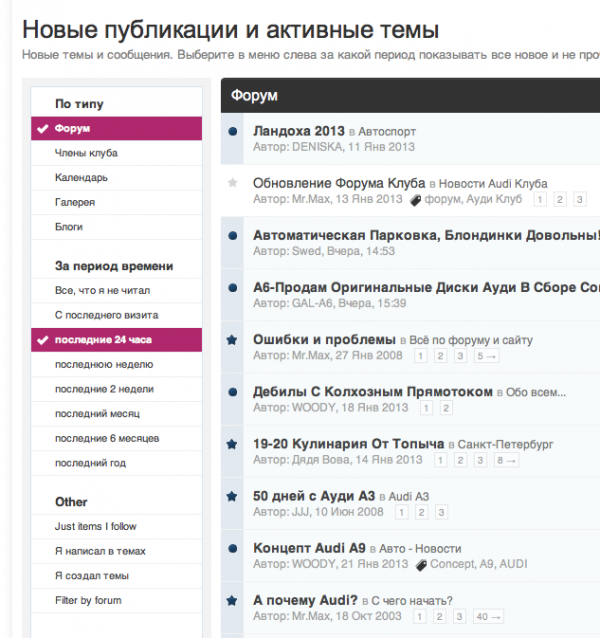Open Концепт Audi A9 topic

coord(309,548)
